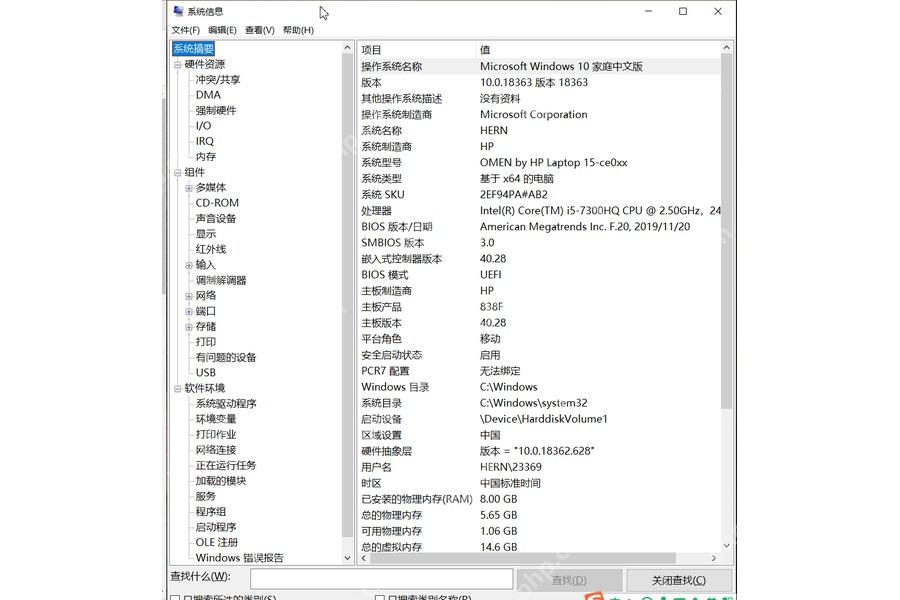Select the 操作系统名称 row
Screen dimensions: 900x600
click(539, 67)
